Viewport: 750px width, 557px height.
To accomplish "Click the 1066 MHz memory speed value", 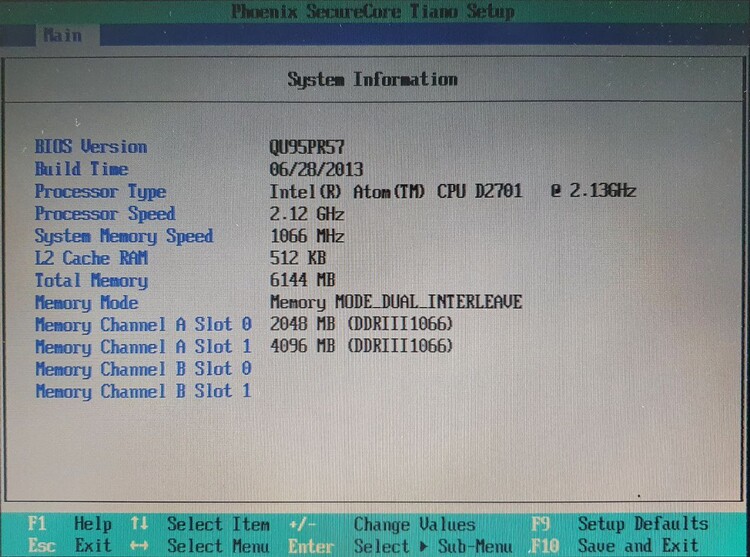I will tap(307, 236).
